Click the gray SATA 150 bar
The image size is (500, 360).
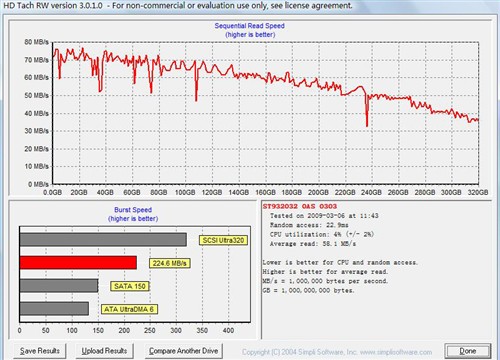59,286
